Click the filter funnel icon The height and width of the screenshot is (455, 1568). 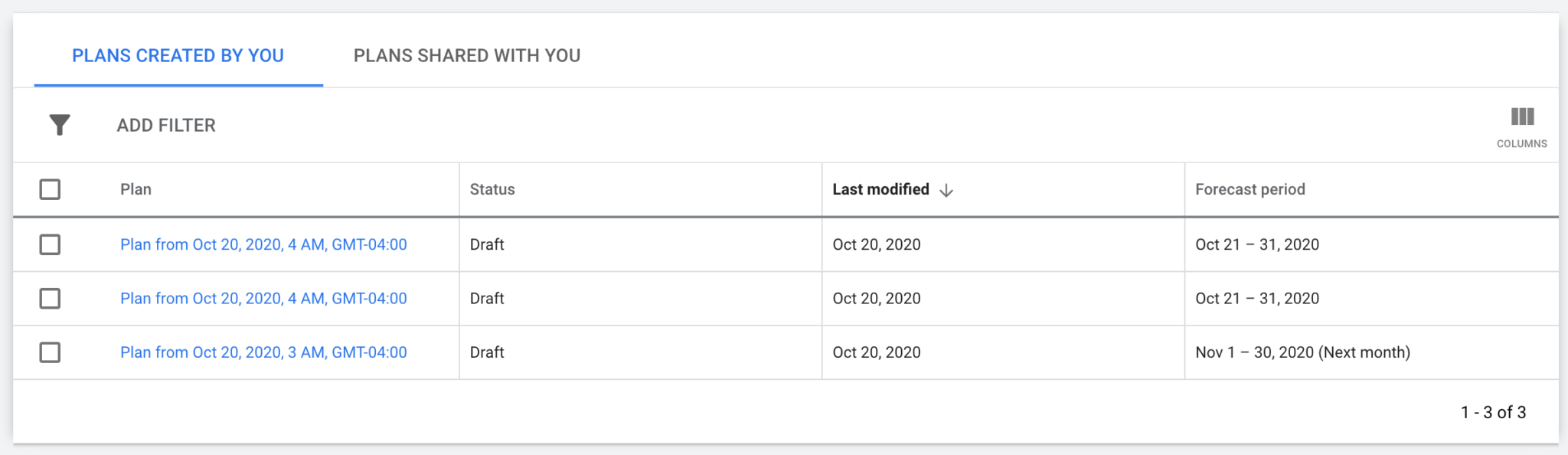coord(58,124)
